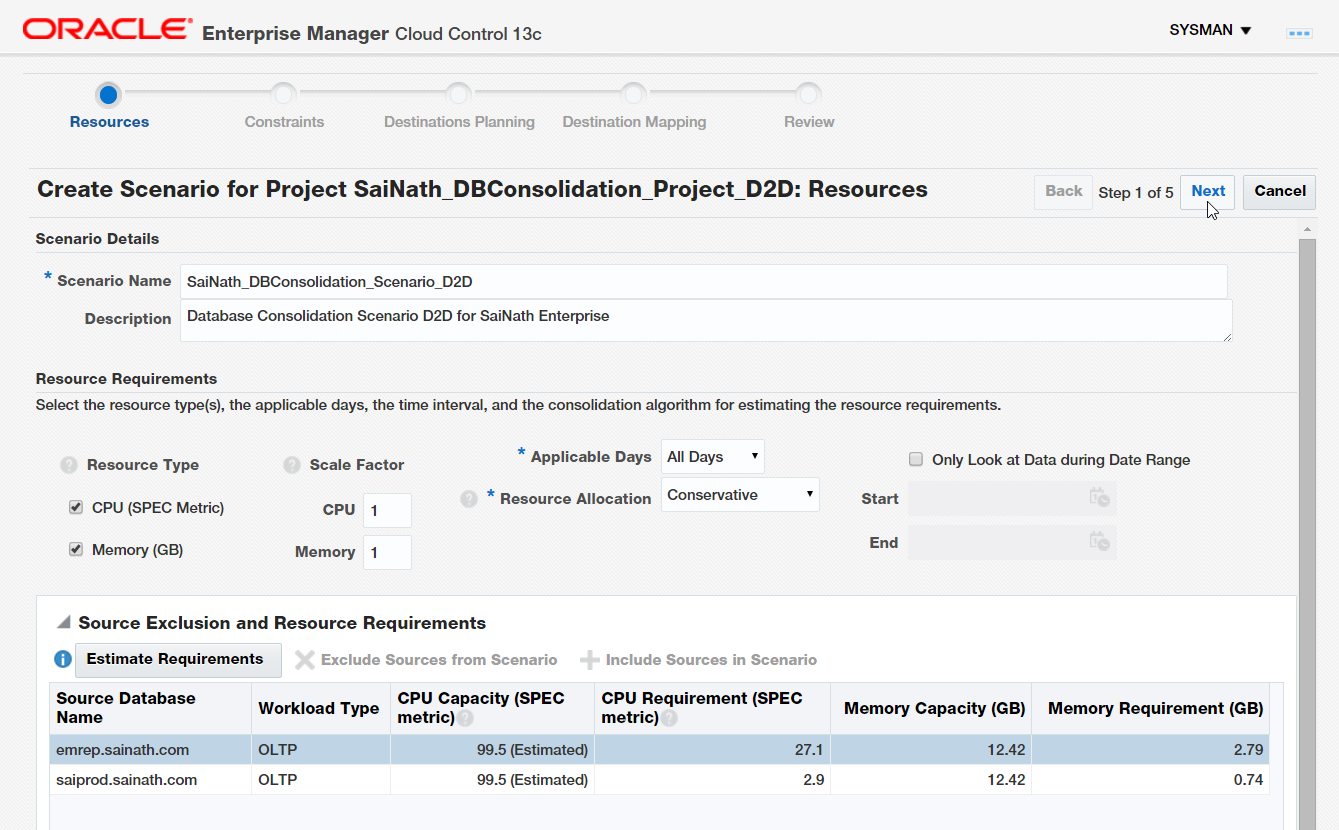Click the End date field
This screenshot has width=1339, height=830.
(x=1012, y=542)
